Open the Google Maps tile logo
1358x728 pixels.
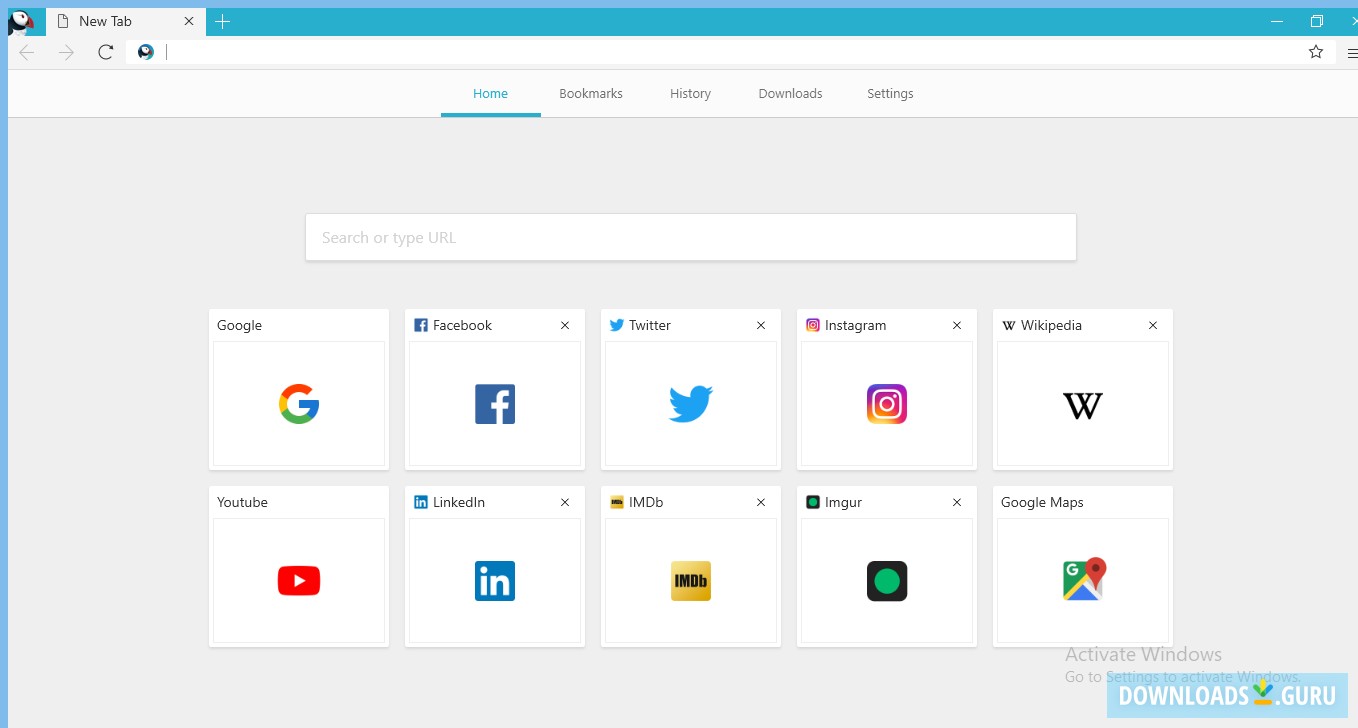[1085, 579]
